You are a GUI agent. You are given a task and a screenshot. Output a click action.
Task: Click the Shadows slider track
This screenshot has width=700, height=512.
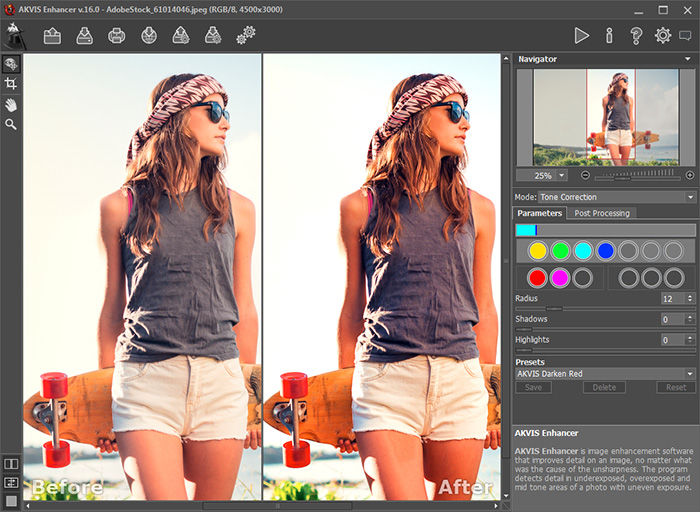pyautogui.click(x=605, y=329)
